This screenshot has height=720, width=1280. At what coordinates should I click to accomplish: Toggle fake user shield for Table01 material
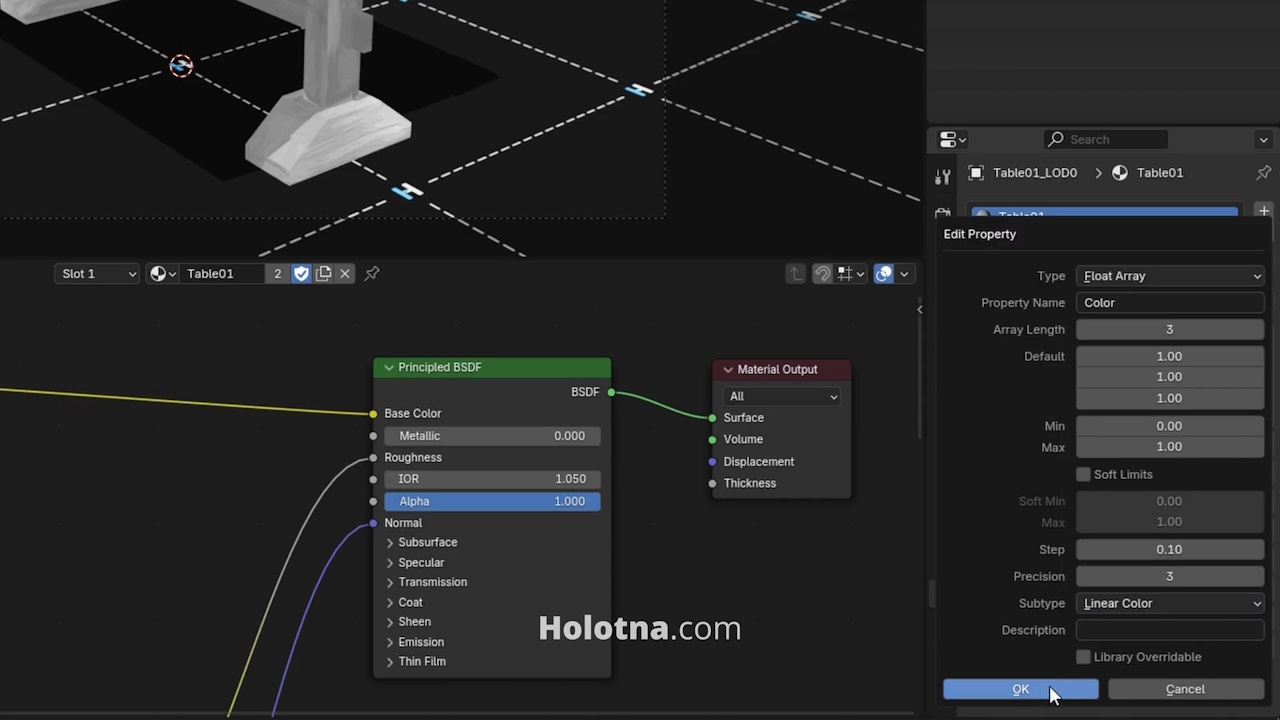click(302, 274)
